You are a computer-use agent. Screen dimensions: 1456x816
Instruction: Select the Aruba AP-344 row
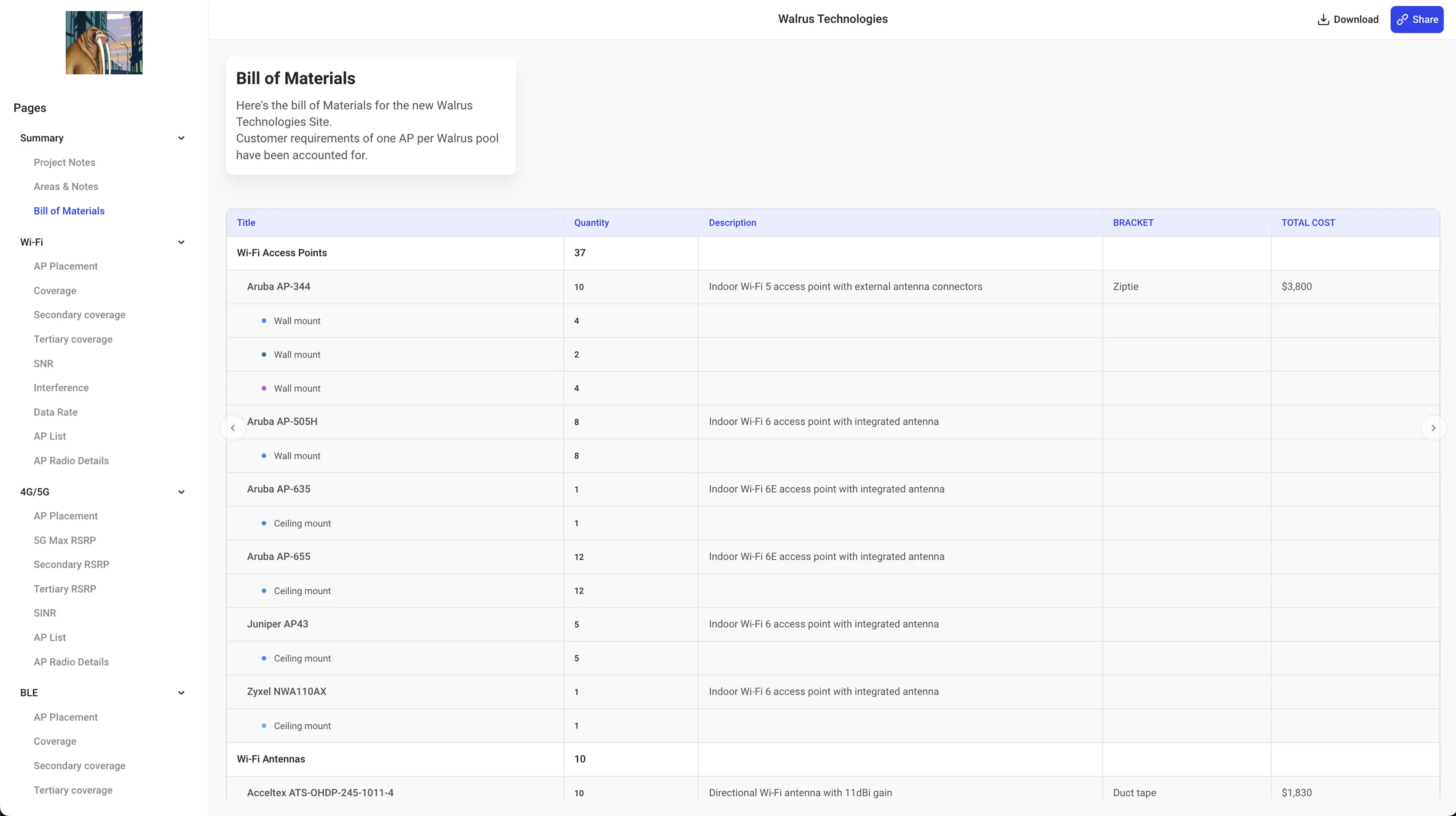(832, 287)
